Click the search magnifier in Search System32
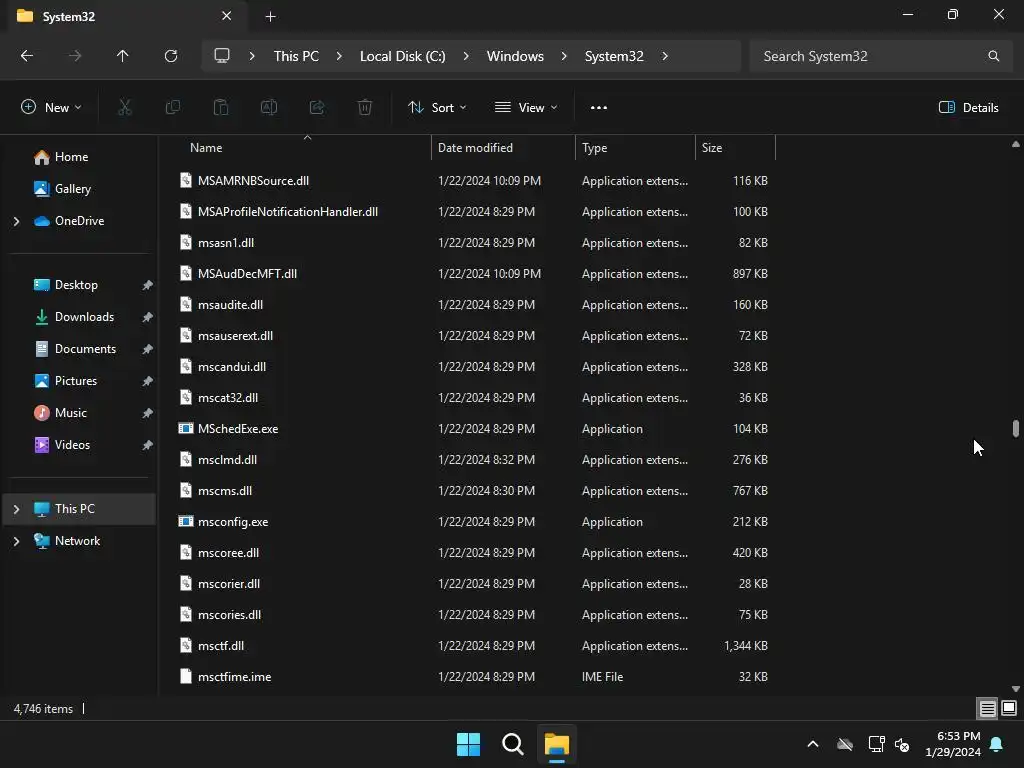 click(x=993, y=56)
